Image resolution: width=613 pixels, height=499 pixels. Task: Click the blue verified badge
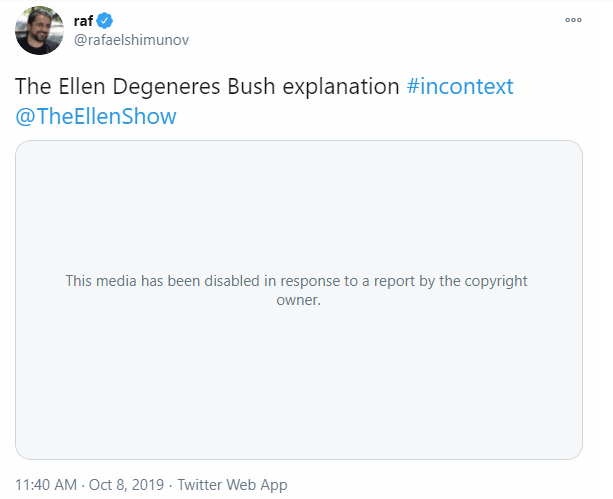coord(105,21)
